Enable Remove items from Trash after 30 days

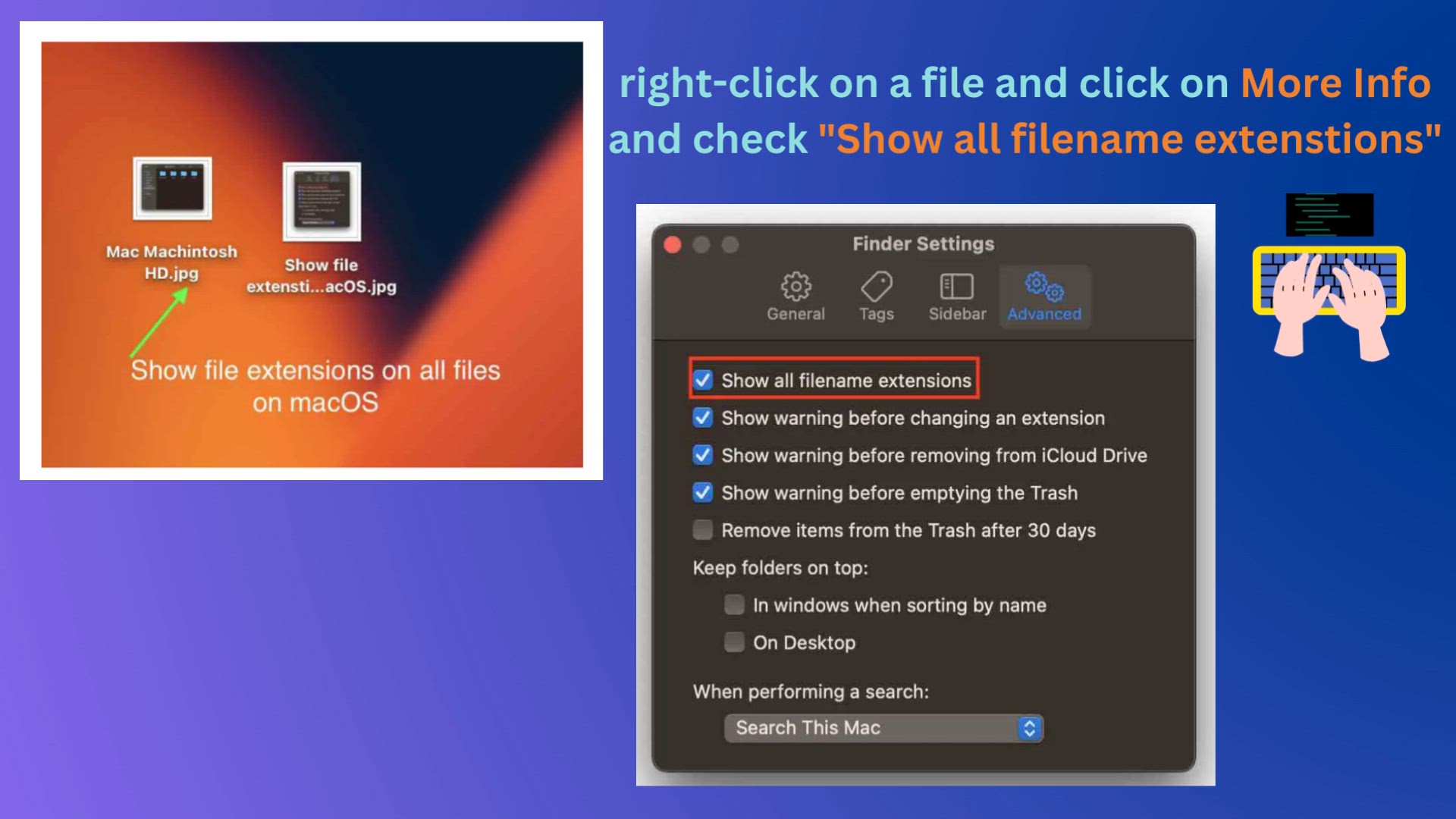point(703,530)
